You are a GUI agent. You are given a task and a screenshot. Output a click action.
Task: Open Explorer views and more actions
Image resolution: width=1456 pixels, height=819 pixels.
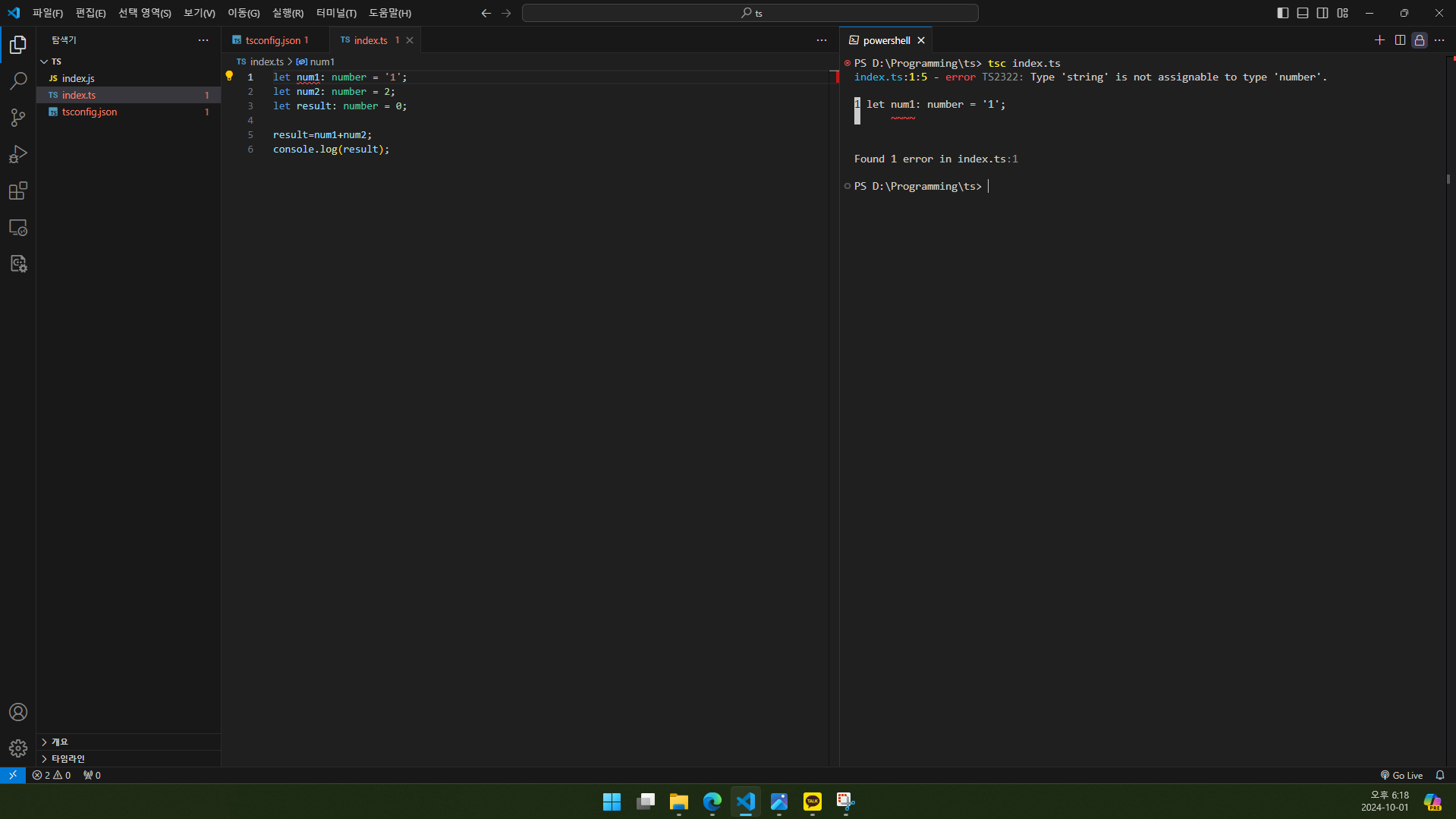coord(203,40)
